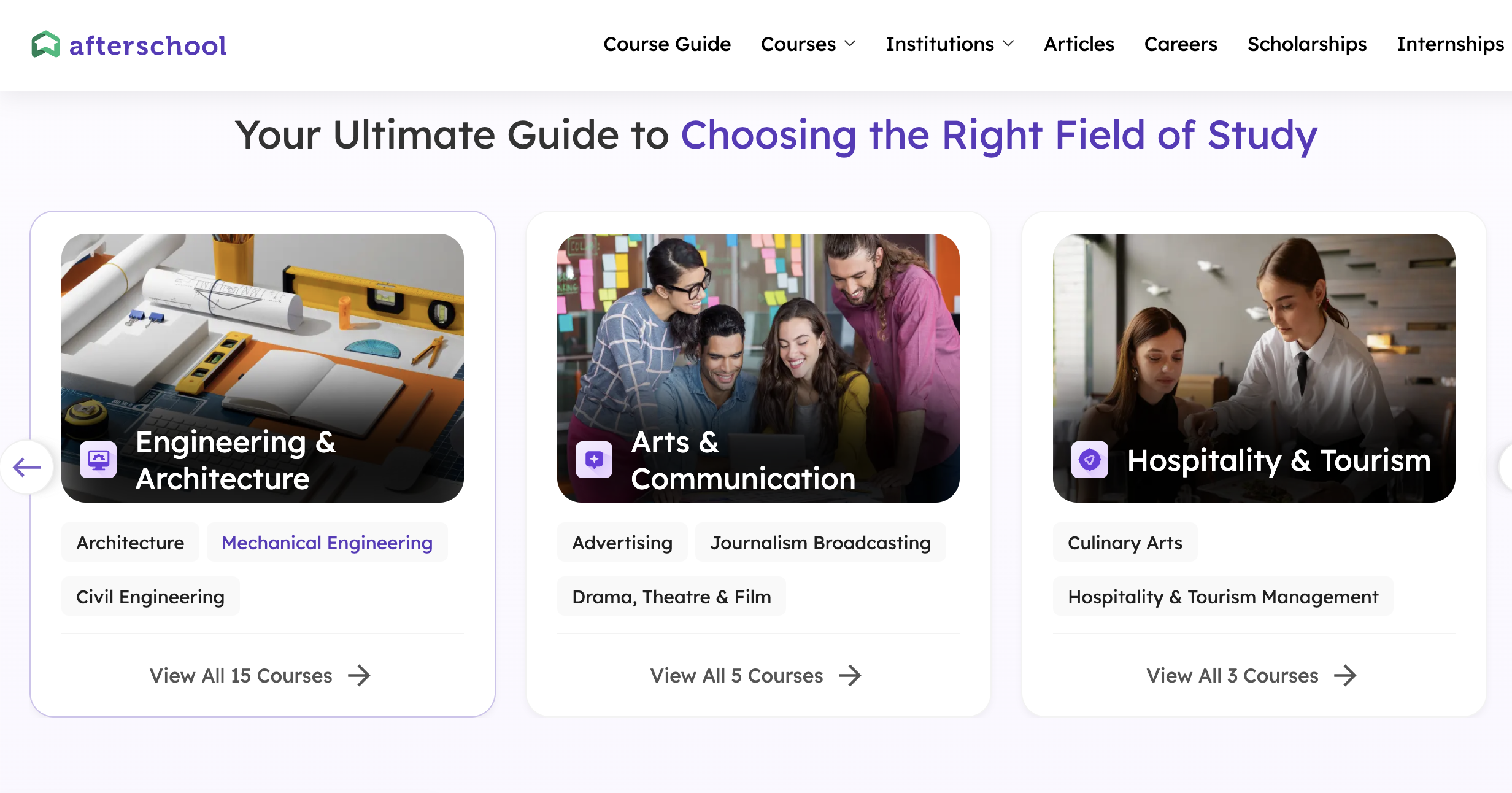Open the Careers nav item
This screenshot has width=1512, height=793.
tap(1181, 44)
